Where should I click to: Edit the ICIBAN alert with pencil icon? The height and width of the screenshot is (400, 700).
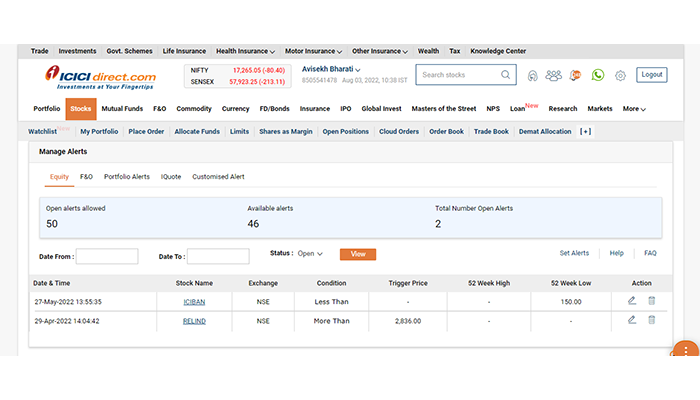click(631, 300)
